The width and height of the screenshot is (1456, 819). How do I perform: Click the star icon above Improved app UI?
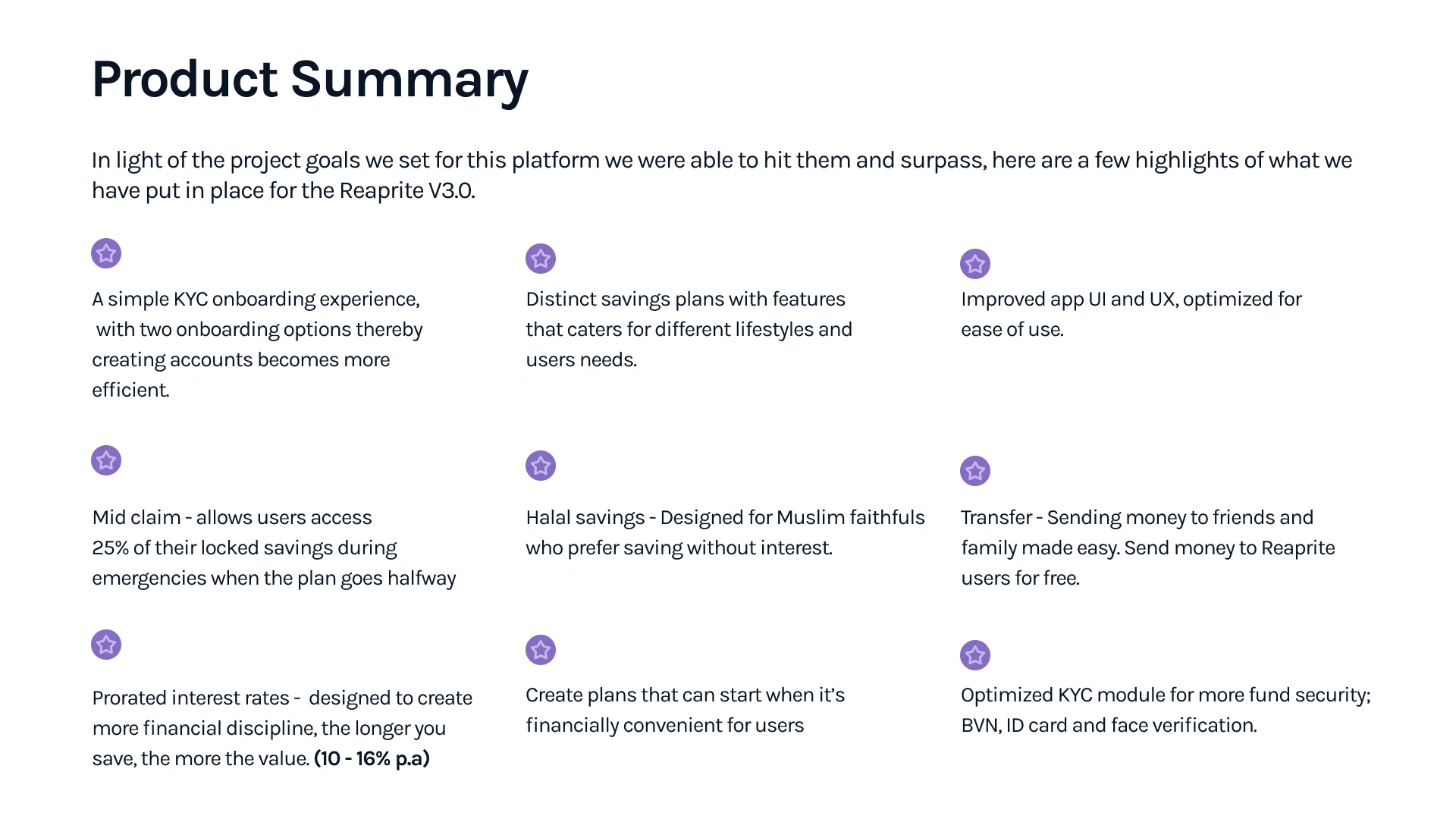(975, 264)
